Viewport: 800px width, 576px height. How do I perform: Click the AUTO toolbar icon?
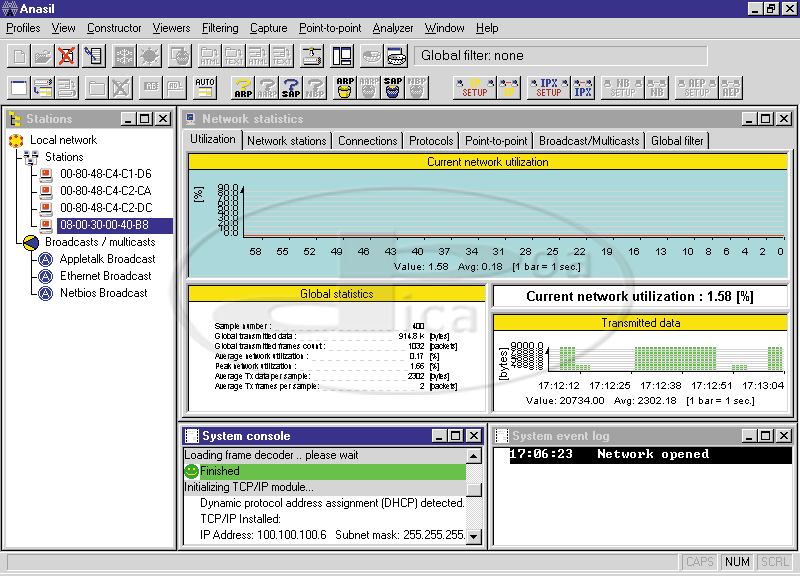(205, 88)
